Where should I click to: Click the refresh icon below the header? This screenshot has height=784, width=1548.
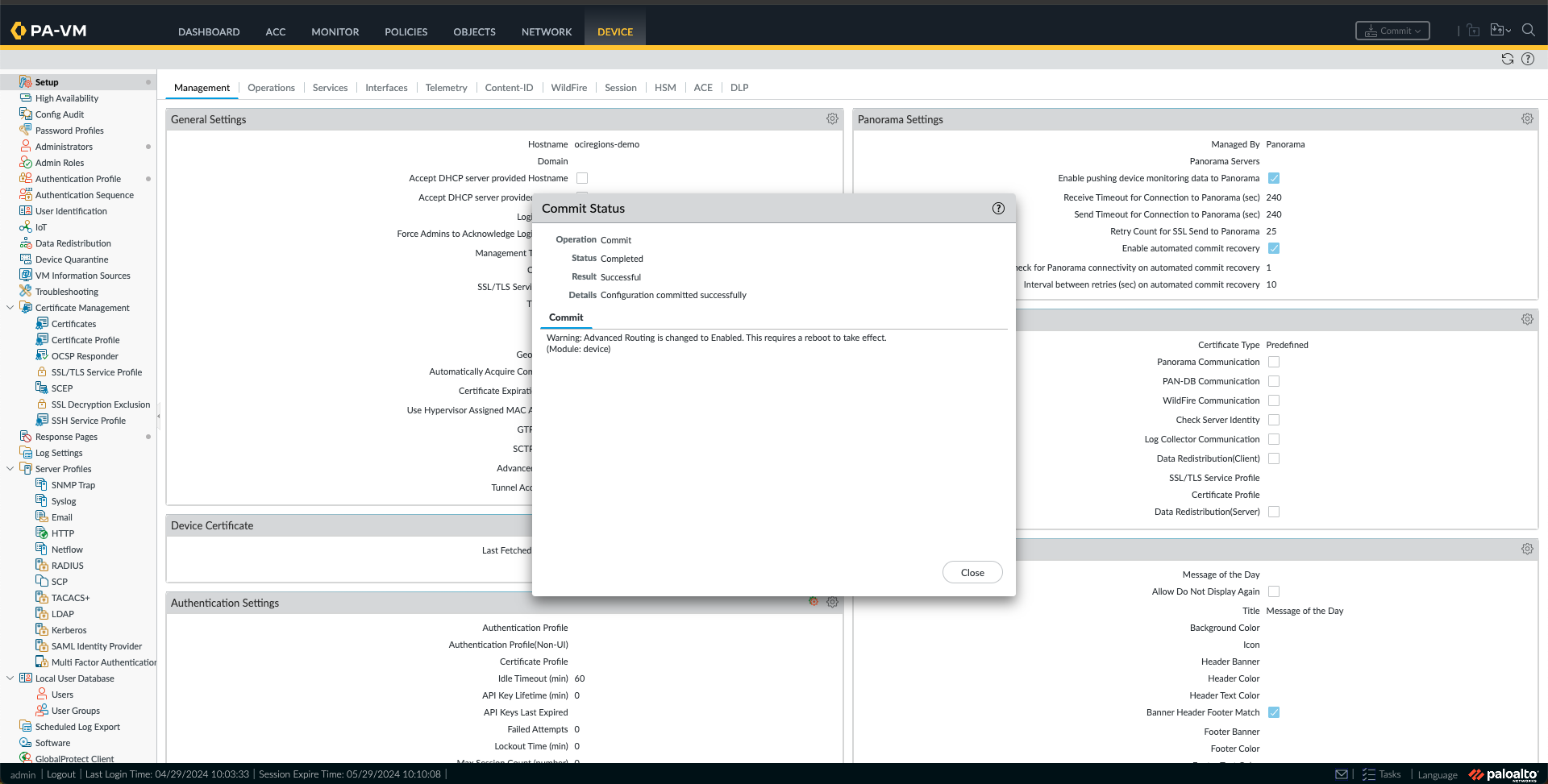(x=1507, y=59)
